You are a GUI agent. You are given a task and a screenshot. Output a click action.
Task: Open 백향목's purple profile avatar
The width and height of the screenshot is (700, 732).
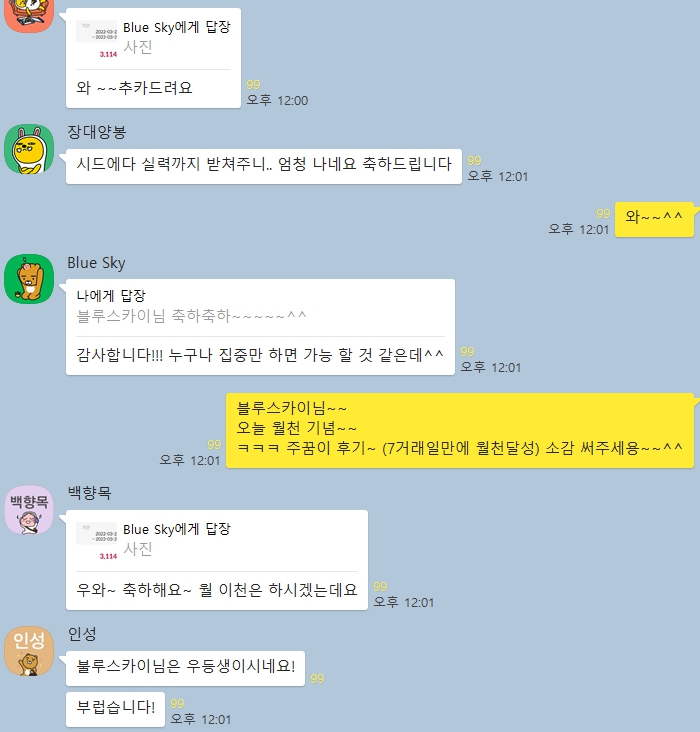pyautogui.click(x=29, y=510)
